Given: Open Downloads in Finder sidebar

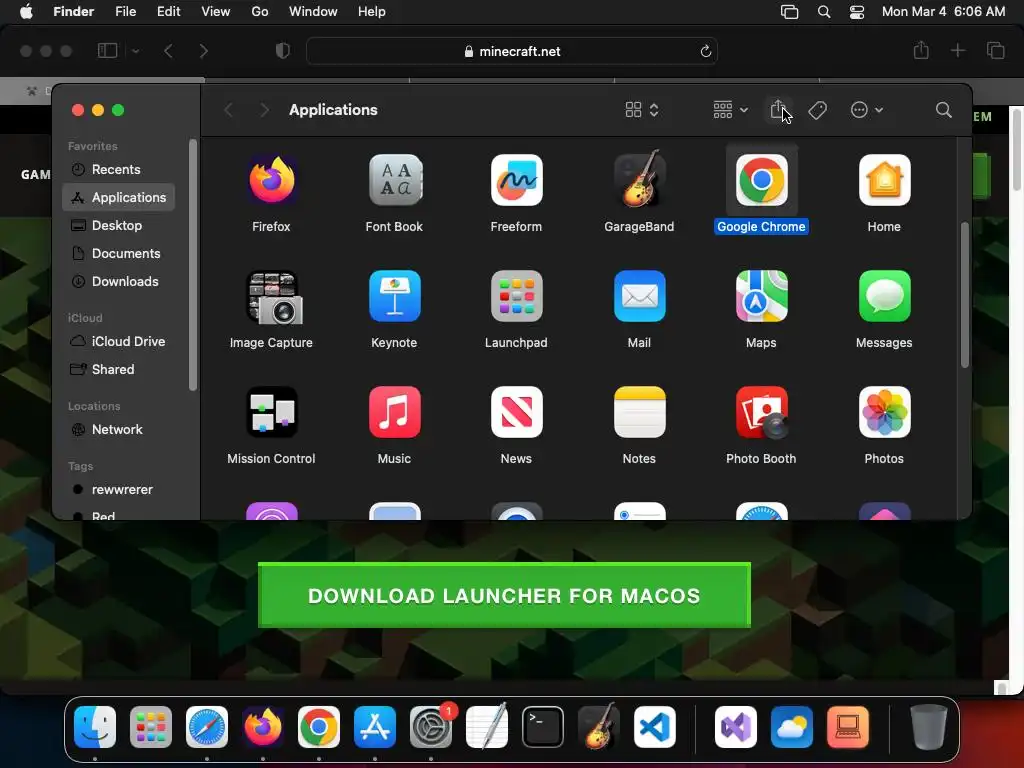Looking at the screenshot, I should [118, 281].
